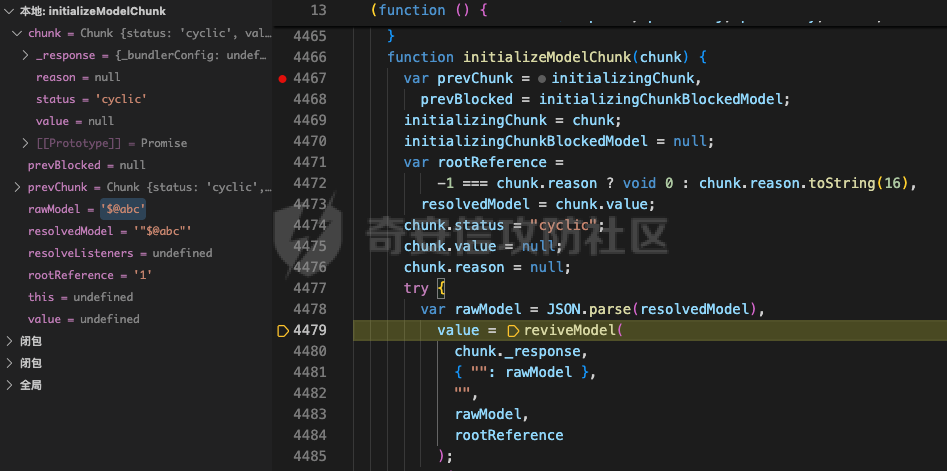This screenshot has width=947, height=471.
Task: Expand the [[Prototype]] entry
Action: click(26, 143)
